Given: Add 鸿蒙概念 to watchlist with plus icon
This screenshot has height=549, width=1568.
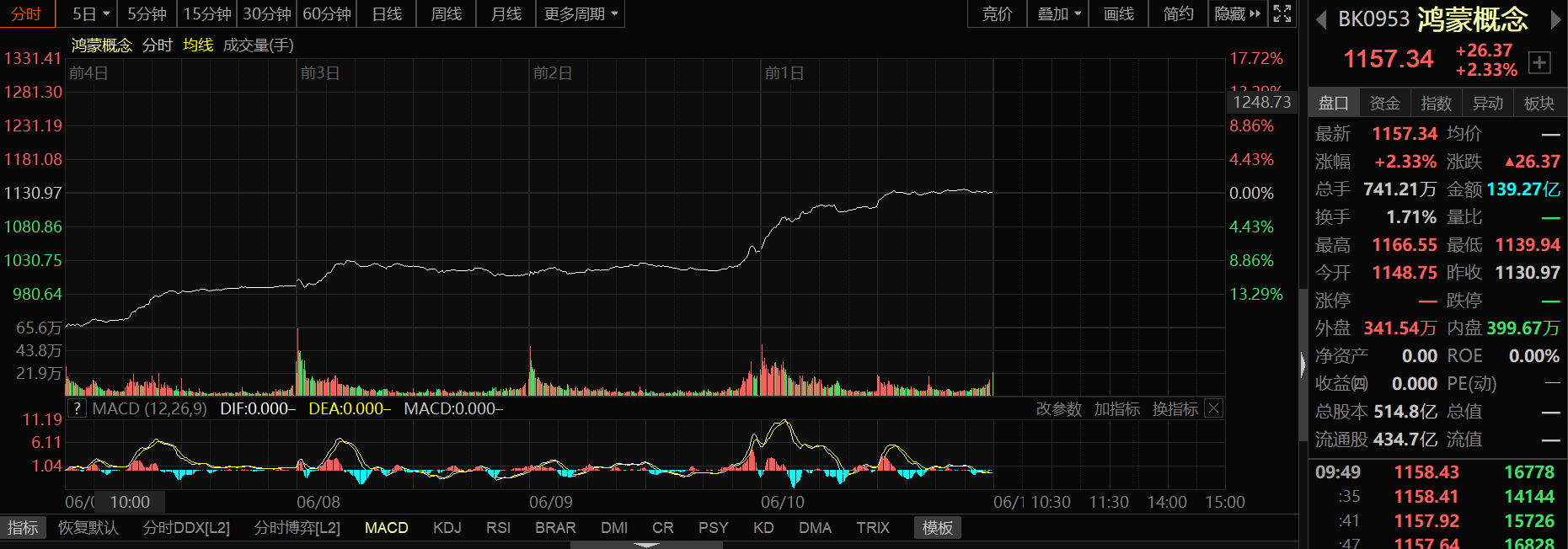Looking at the screenshot, I should (1539, 62).
